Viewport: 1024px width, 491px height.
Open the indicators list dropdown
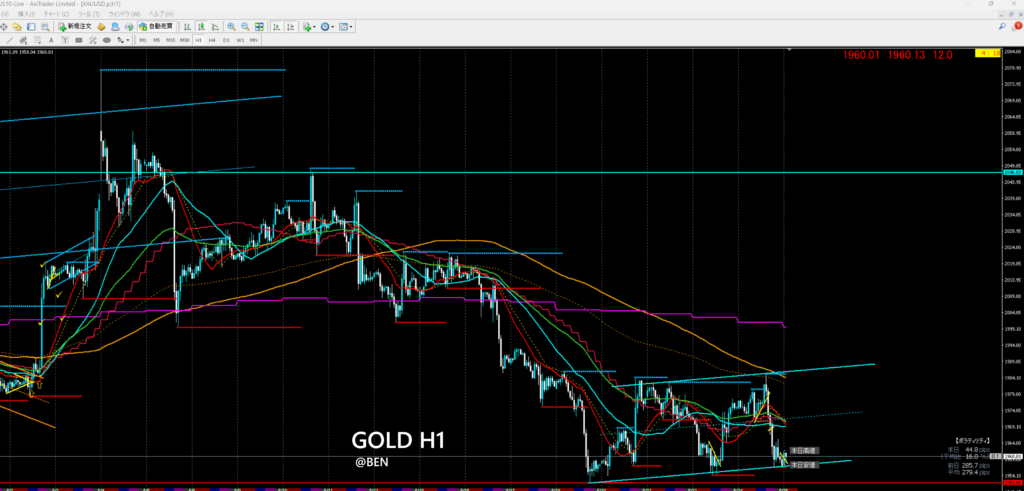pyautogui.click(x=308, y=27)
